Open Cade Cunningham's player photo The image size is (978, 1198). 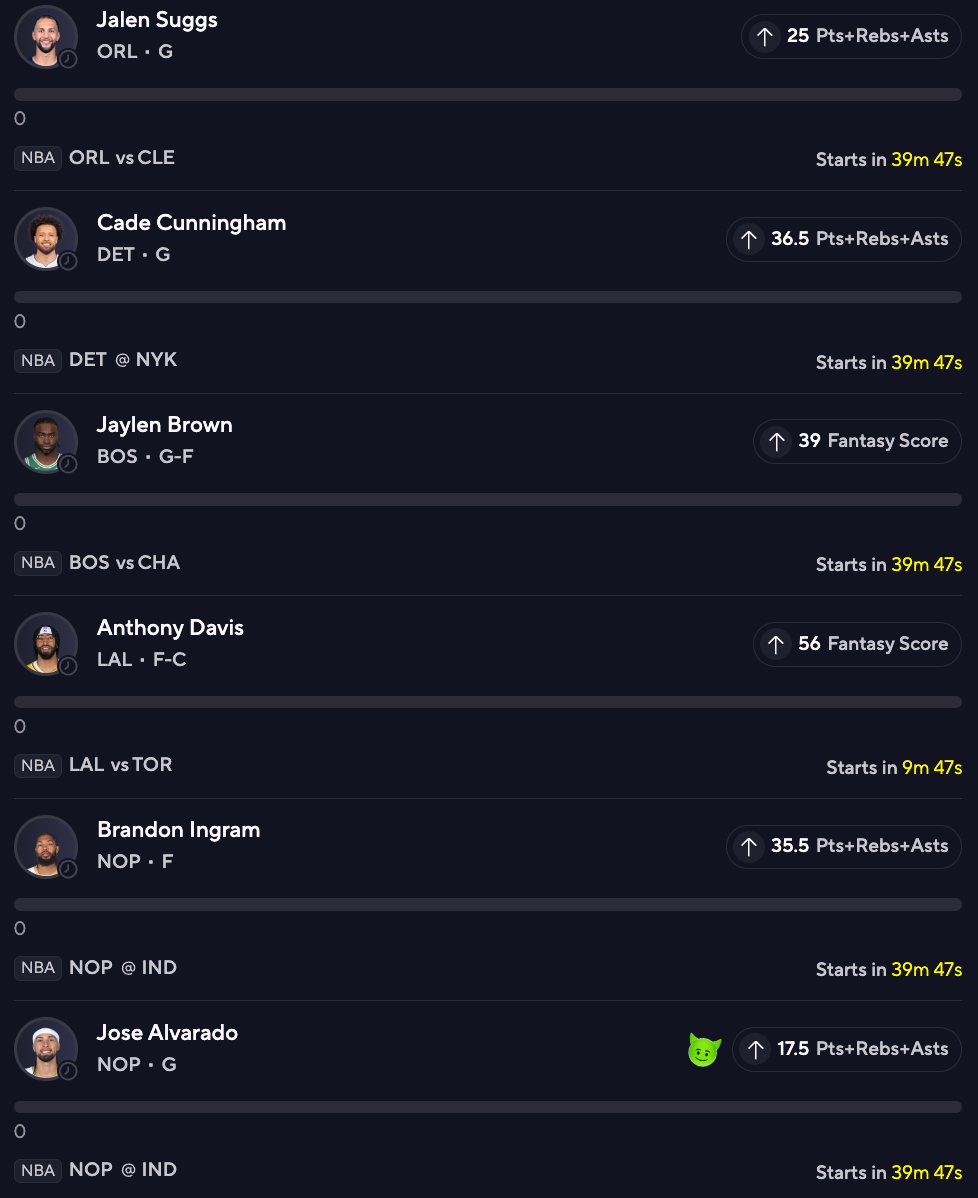click(x=44, y=238)
